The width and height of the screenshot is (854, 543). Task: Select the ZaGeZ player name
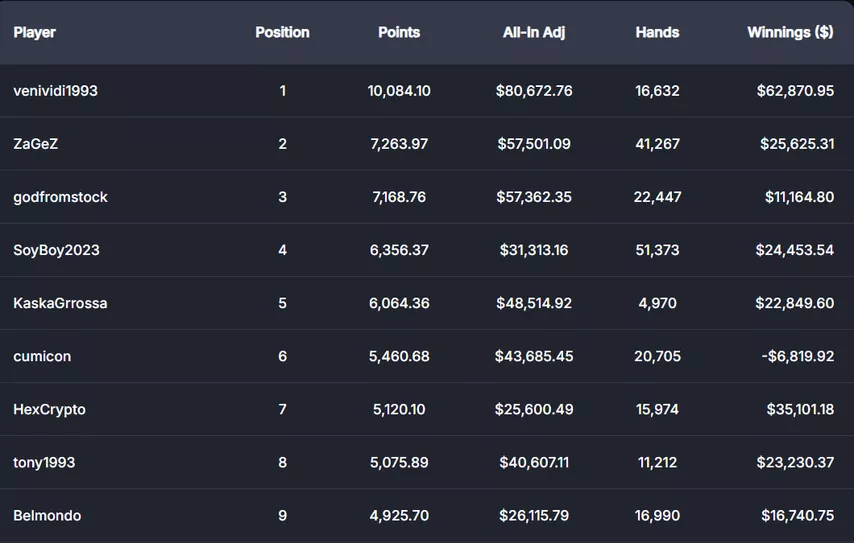[36, 144]
